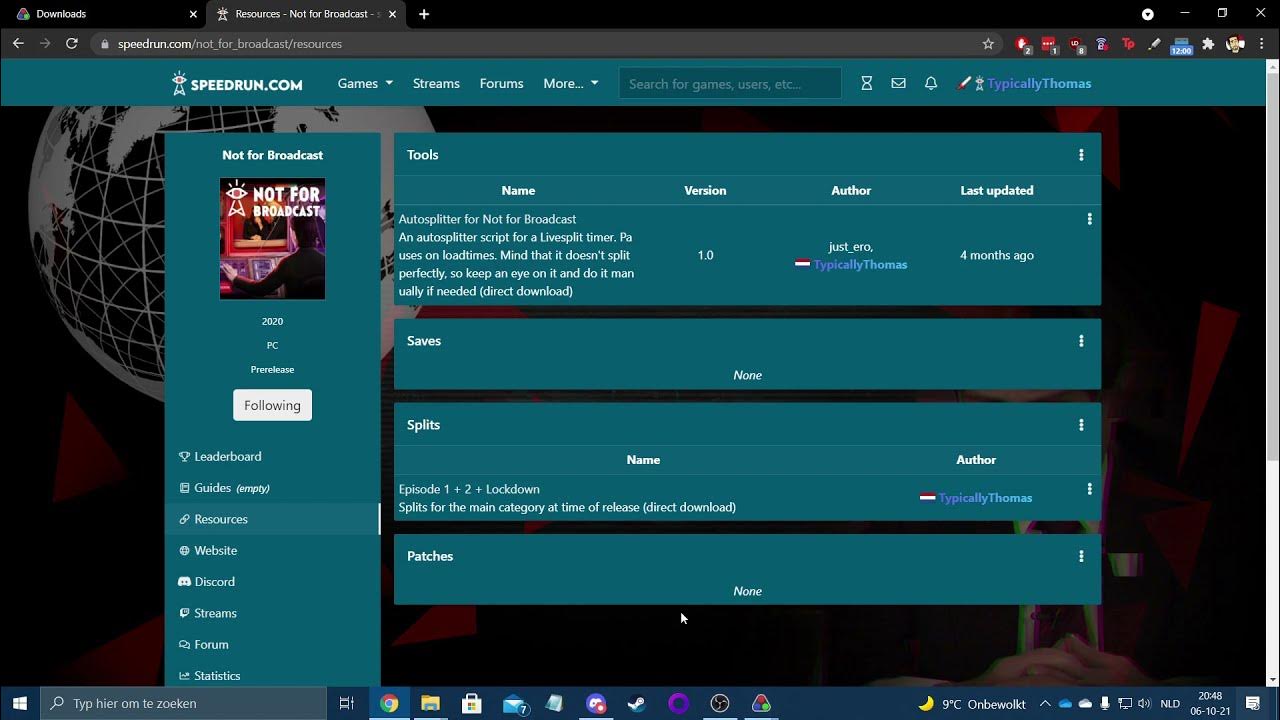This screenshot has height=720, width=1280.
Task: Open the Streams nav item
Action: point(436,84)
